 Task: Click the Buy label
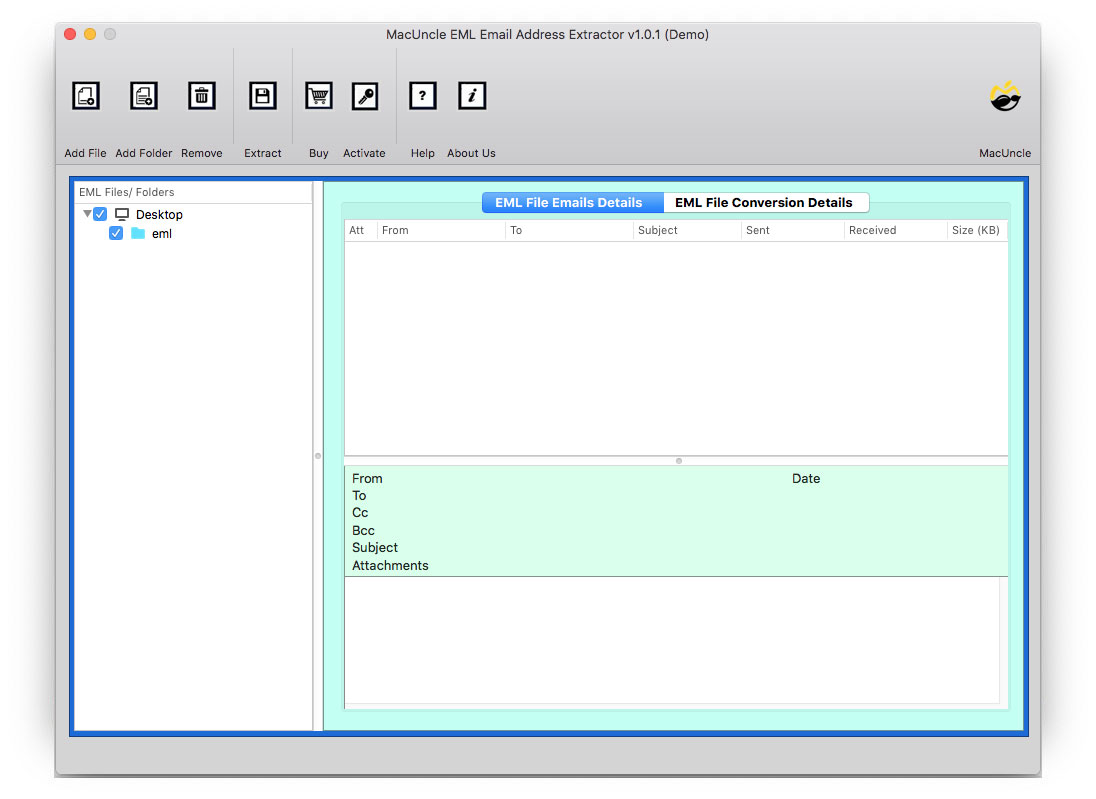[319, 153]
